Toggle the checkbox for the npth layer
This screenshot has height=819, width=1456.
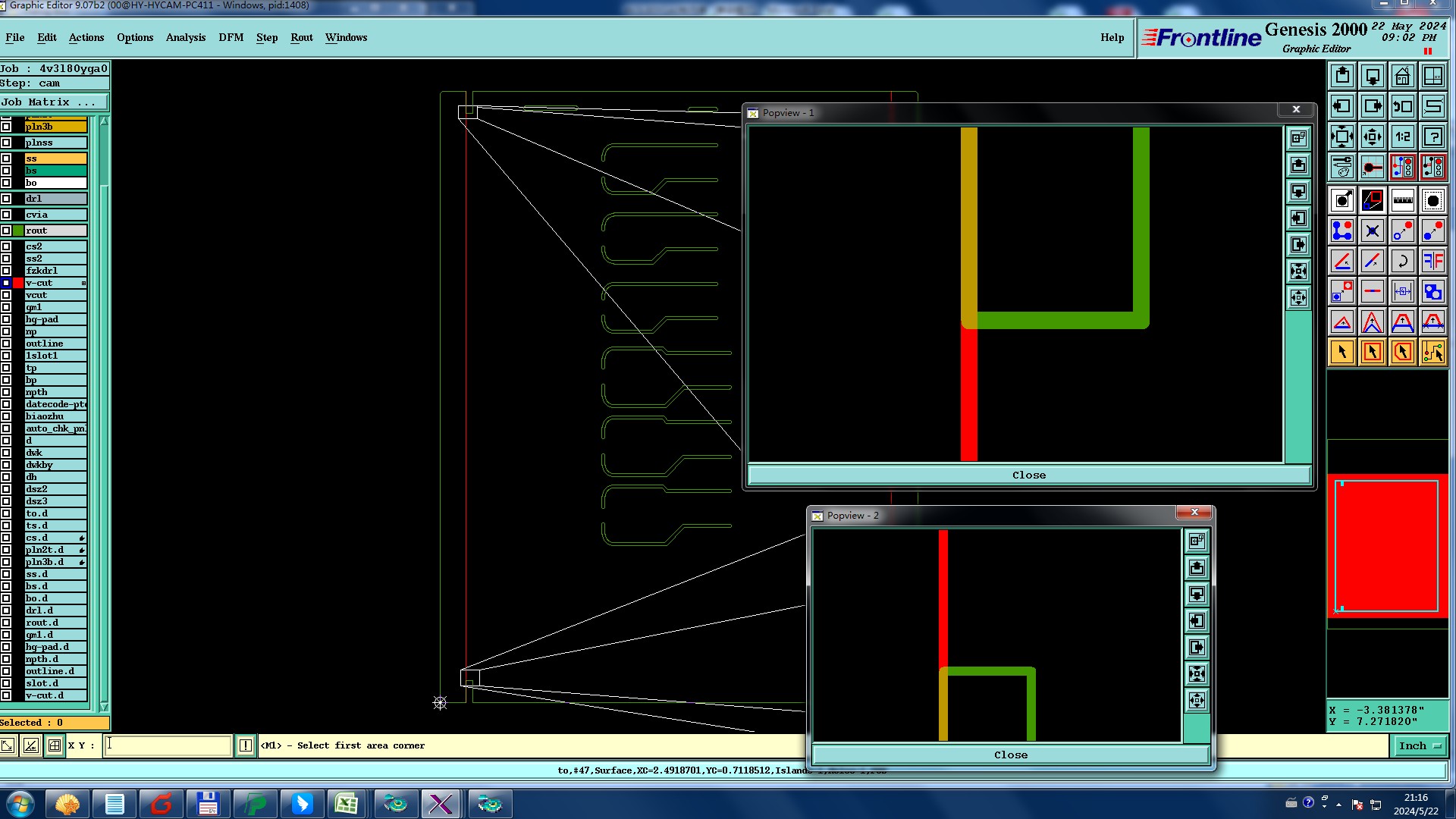coord(6,392)
